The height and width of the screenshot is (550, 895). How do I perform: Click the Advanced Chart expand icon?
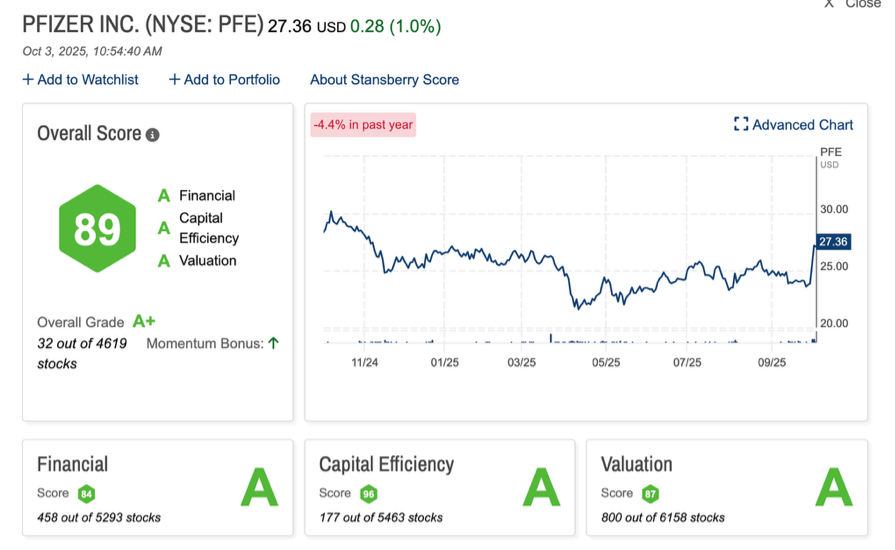point(741,125)
